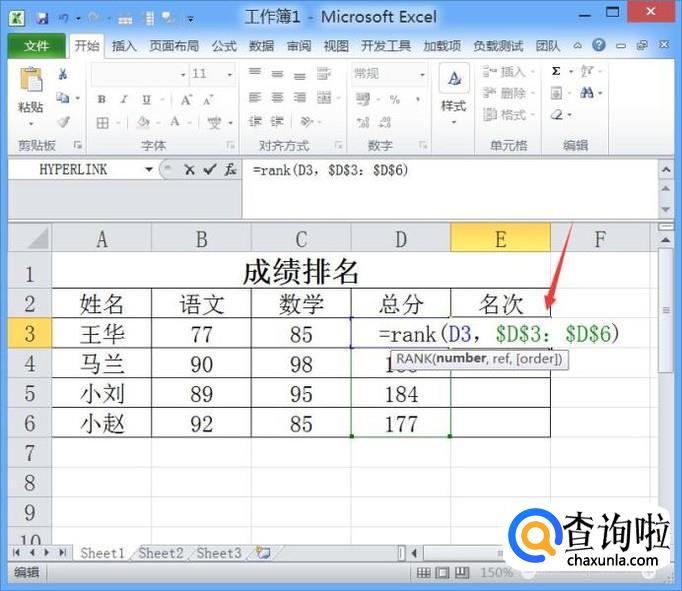Click decrease decimal icon

coord(385,123)
